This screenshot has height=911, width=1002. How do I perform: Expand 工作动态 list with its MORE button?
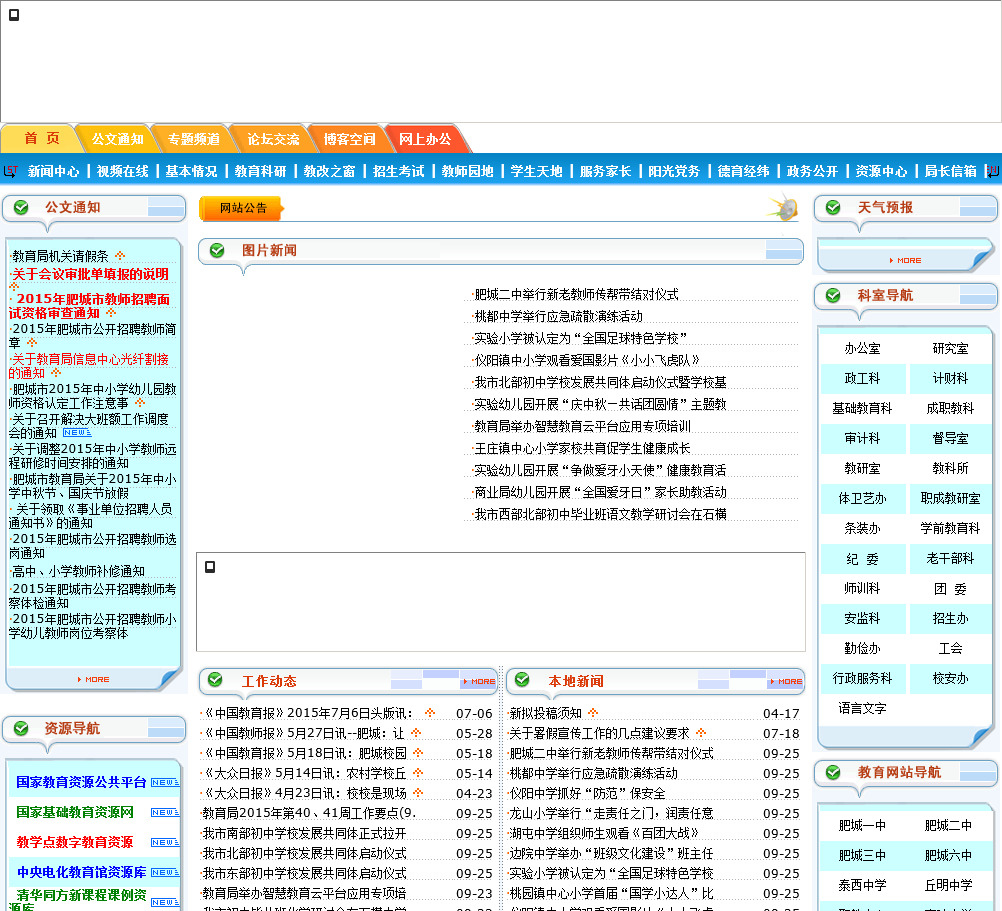pyautogui.click(x=478, y=681)
